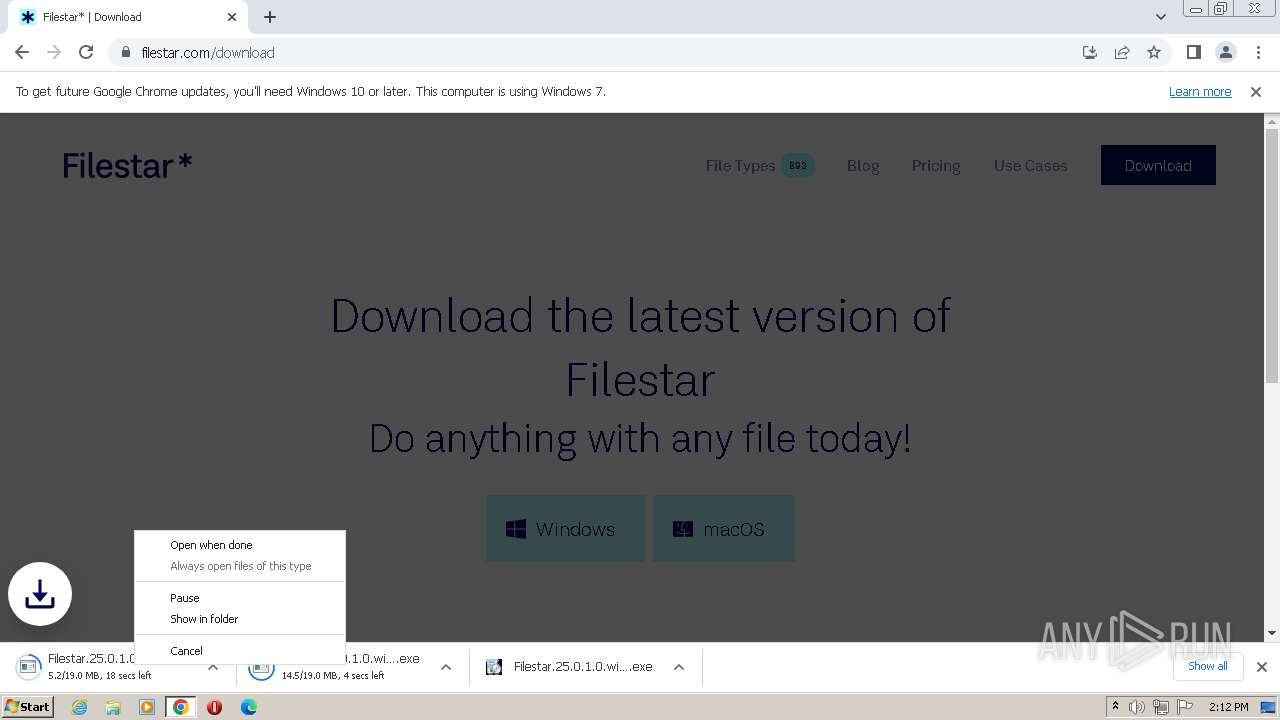Click the progress icon of 5.2/19.0 MB download
The image size is (1280, 720).
[x=29, y=667]
